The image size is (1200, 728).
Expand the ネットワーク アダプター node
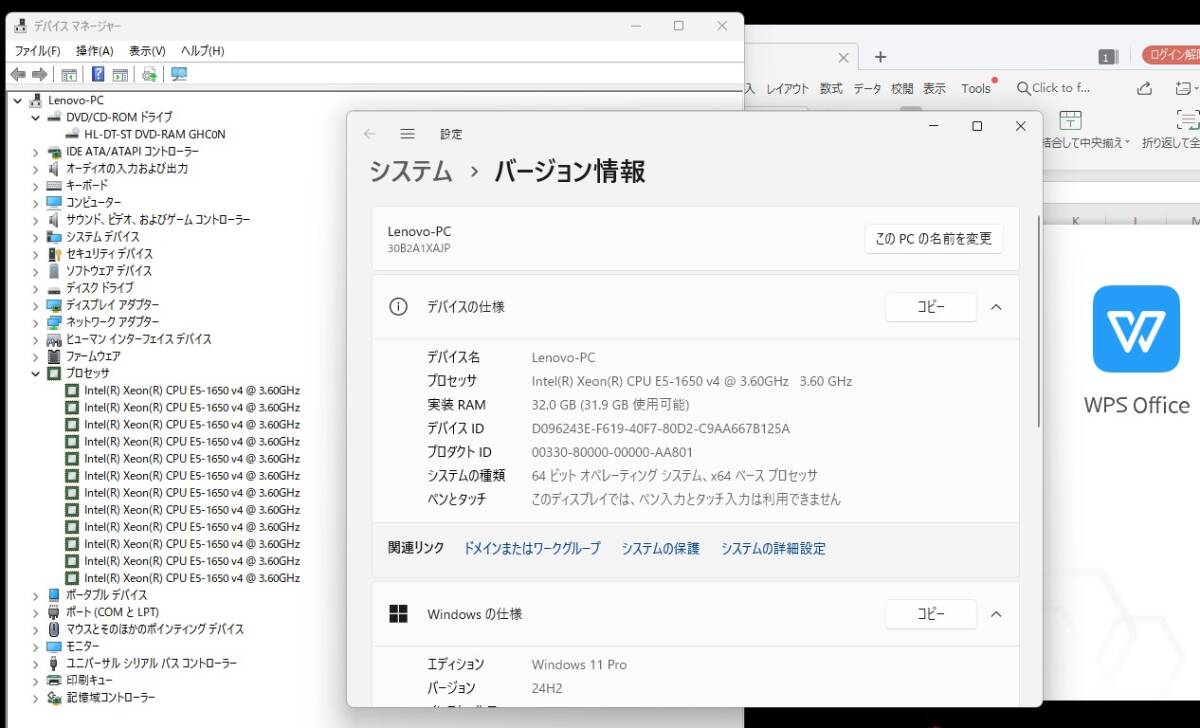36,322
